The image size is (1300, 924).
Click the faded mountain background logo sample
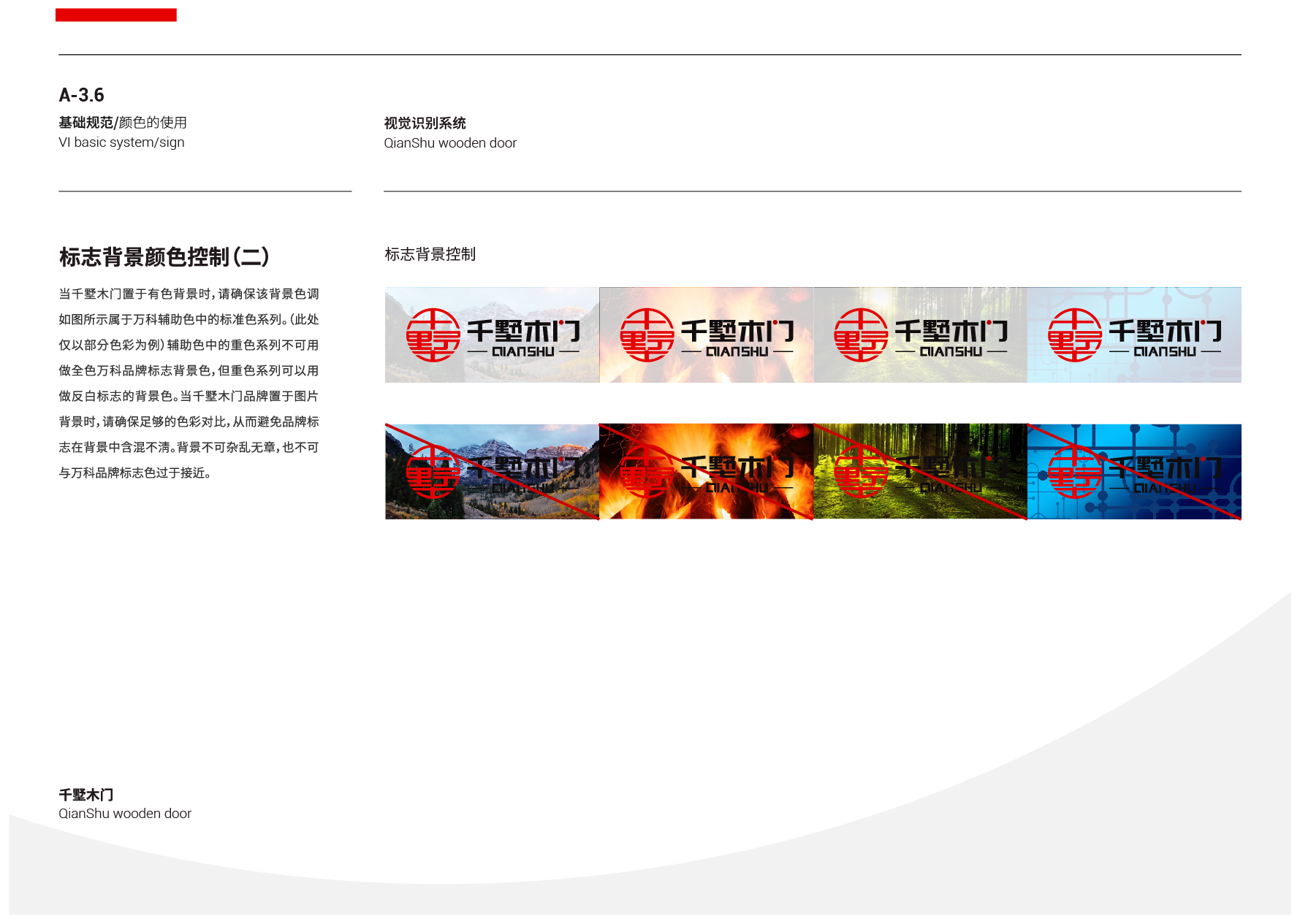point(492,335)
